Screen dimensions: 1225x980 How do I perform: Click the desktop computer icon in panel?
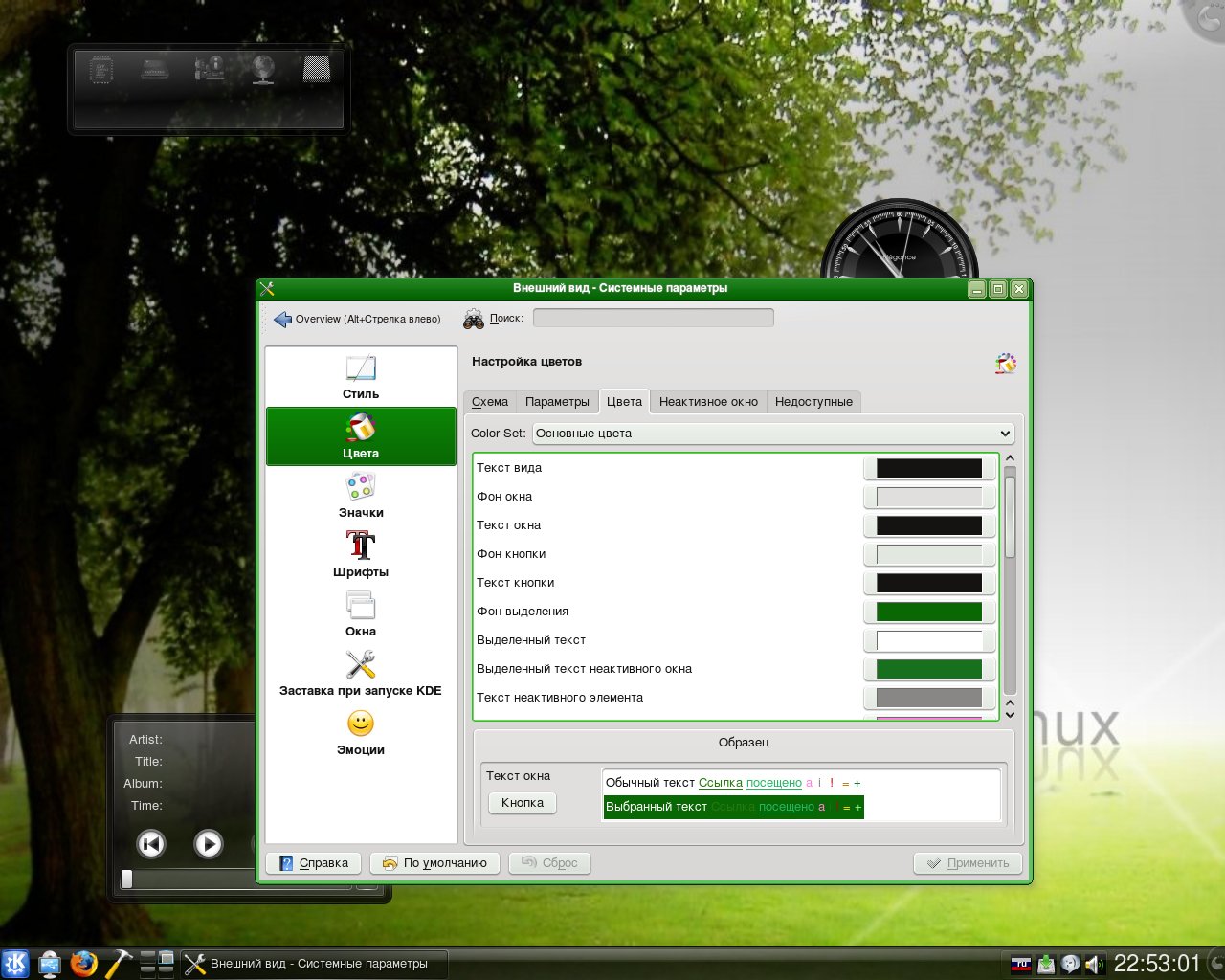[x=50, y=964]
